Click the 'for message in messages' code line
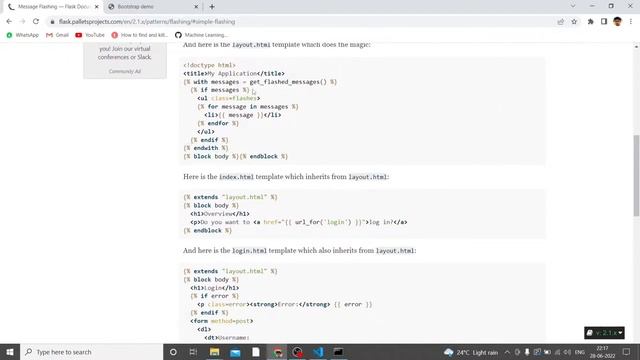Image resolution: width=640 pixels, height=360 pixels. [248, 107]
